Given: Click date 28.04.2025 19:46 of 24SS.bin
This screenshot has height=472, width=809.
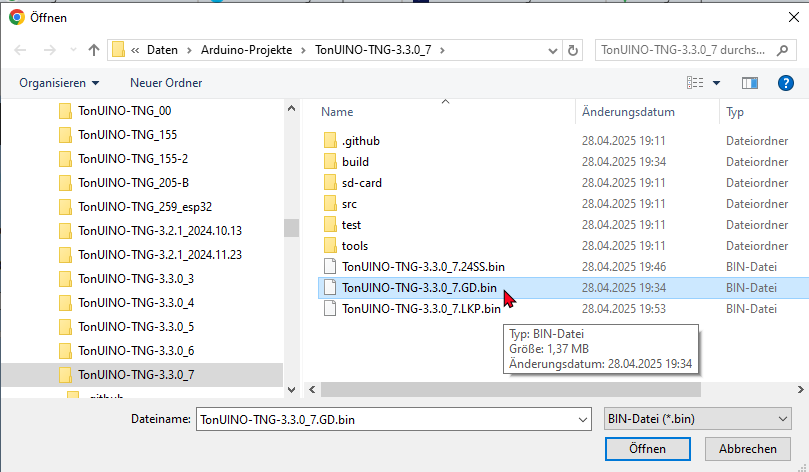Looking at the screenshot, I should coord(624,267).
